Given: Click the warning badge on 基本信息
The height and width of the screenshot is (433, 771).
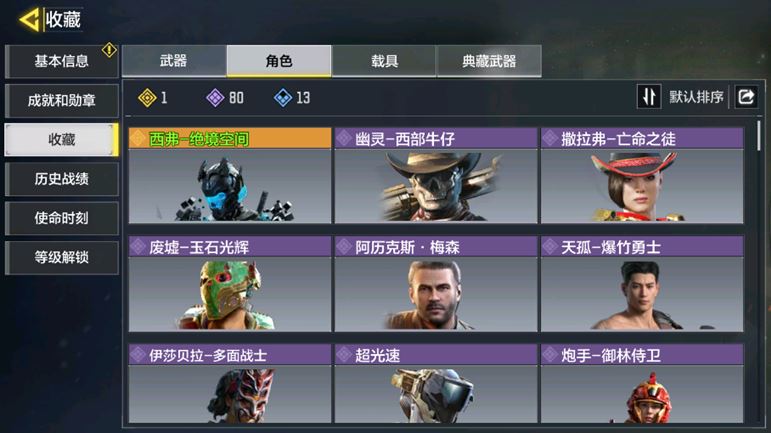Looking at the screenshot, I should click(109, 50).
